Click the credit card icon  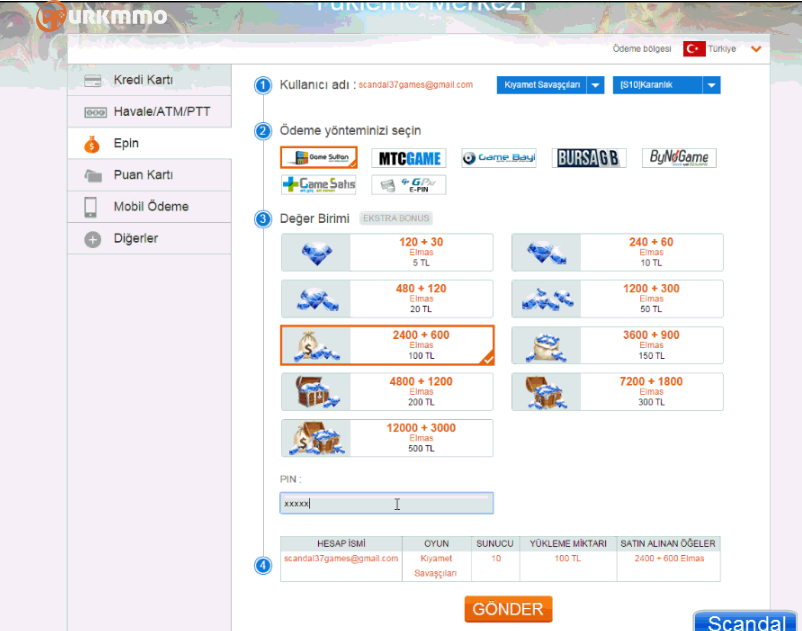(93, 81)
